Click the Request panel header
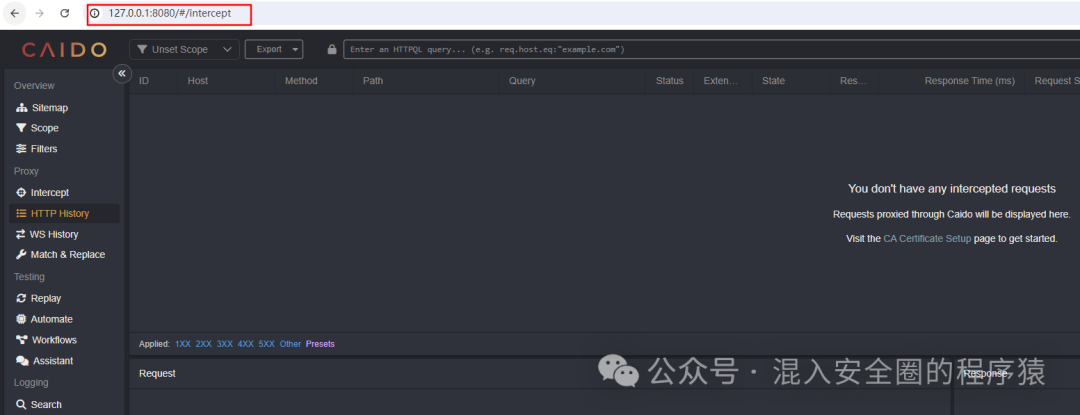Screen dimensions: 1080x415 pos(157,373)
